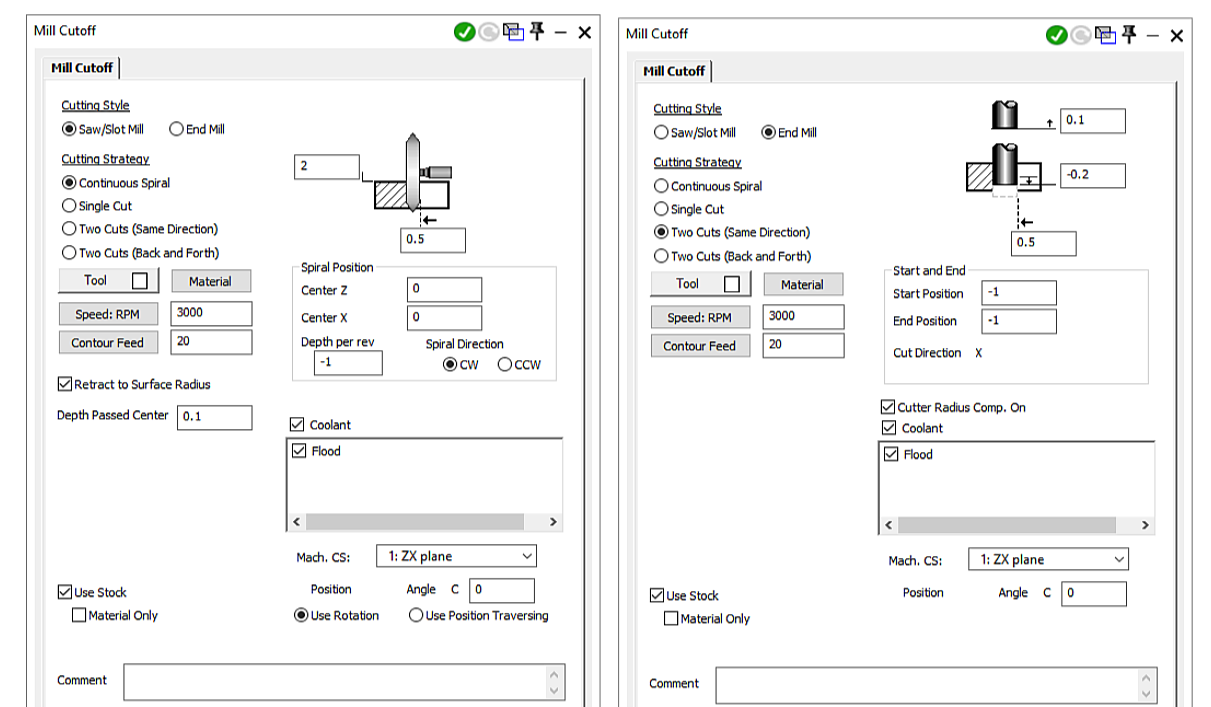Click Speed: RPM button in Start and End dialog

pyautogui.click(x=700, y=317)
